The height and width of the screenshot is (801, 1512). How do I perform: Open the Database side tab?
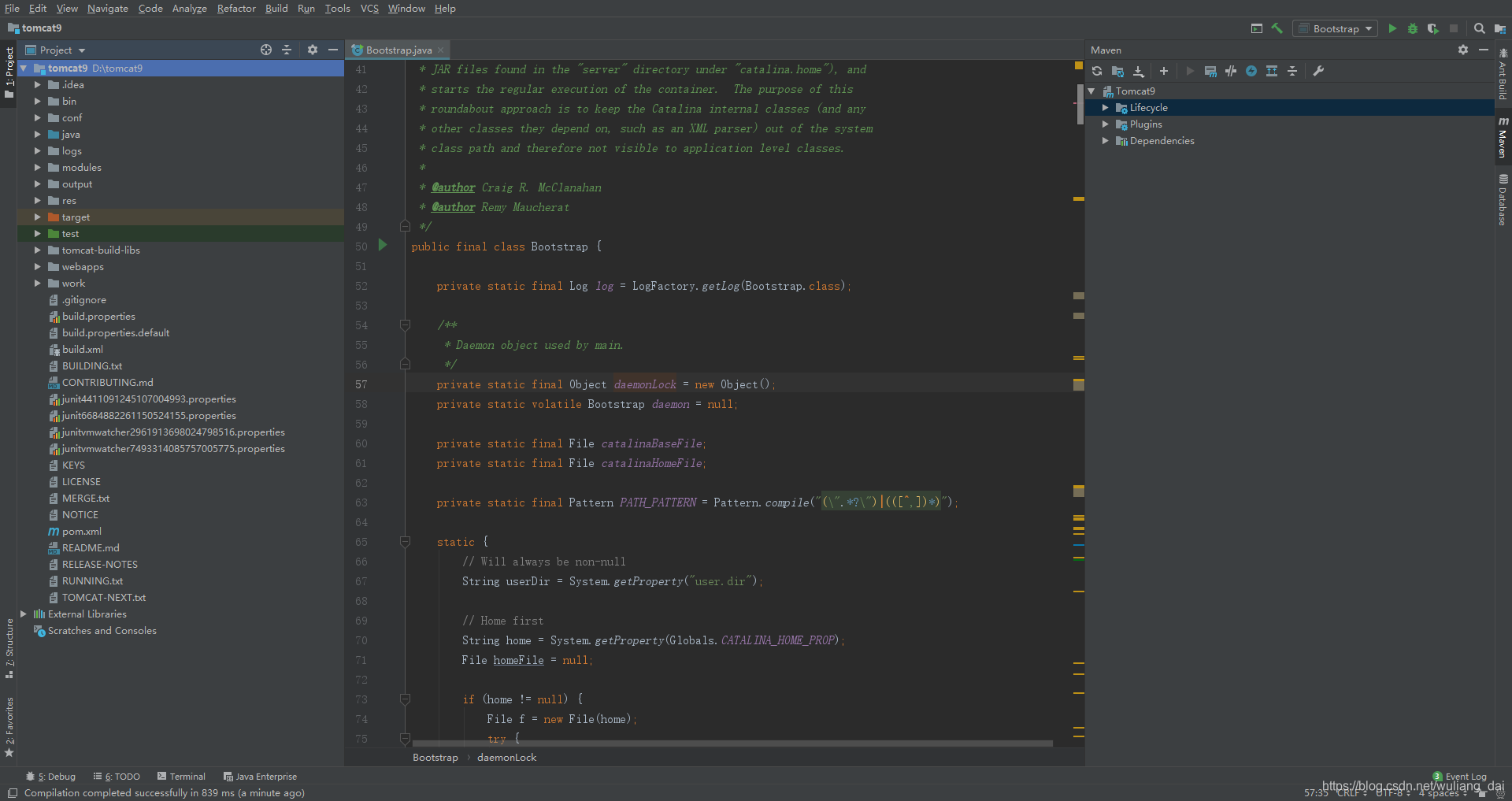click(1503, 200)
